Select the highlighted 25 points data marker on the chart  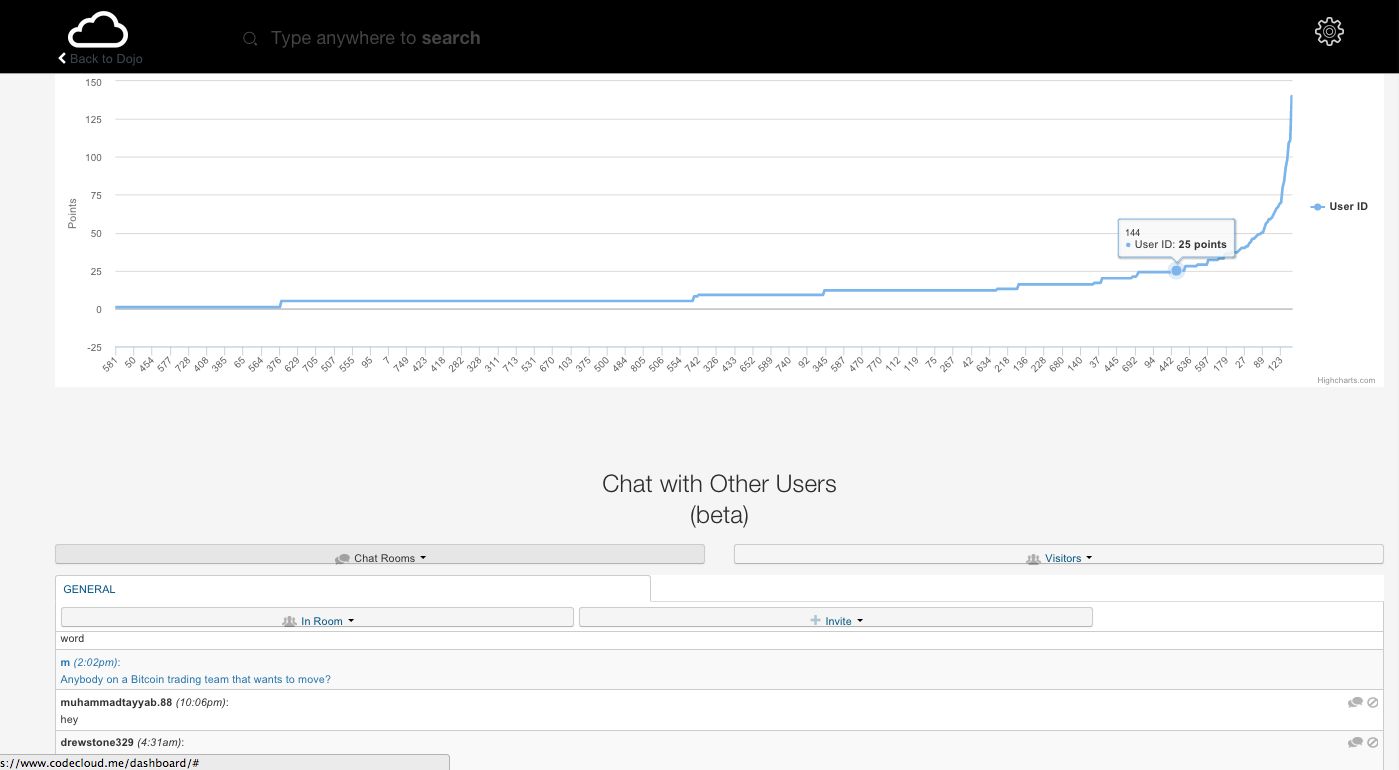pyautogui.click(x=1176, y=271)
